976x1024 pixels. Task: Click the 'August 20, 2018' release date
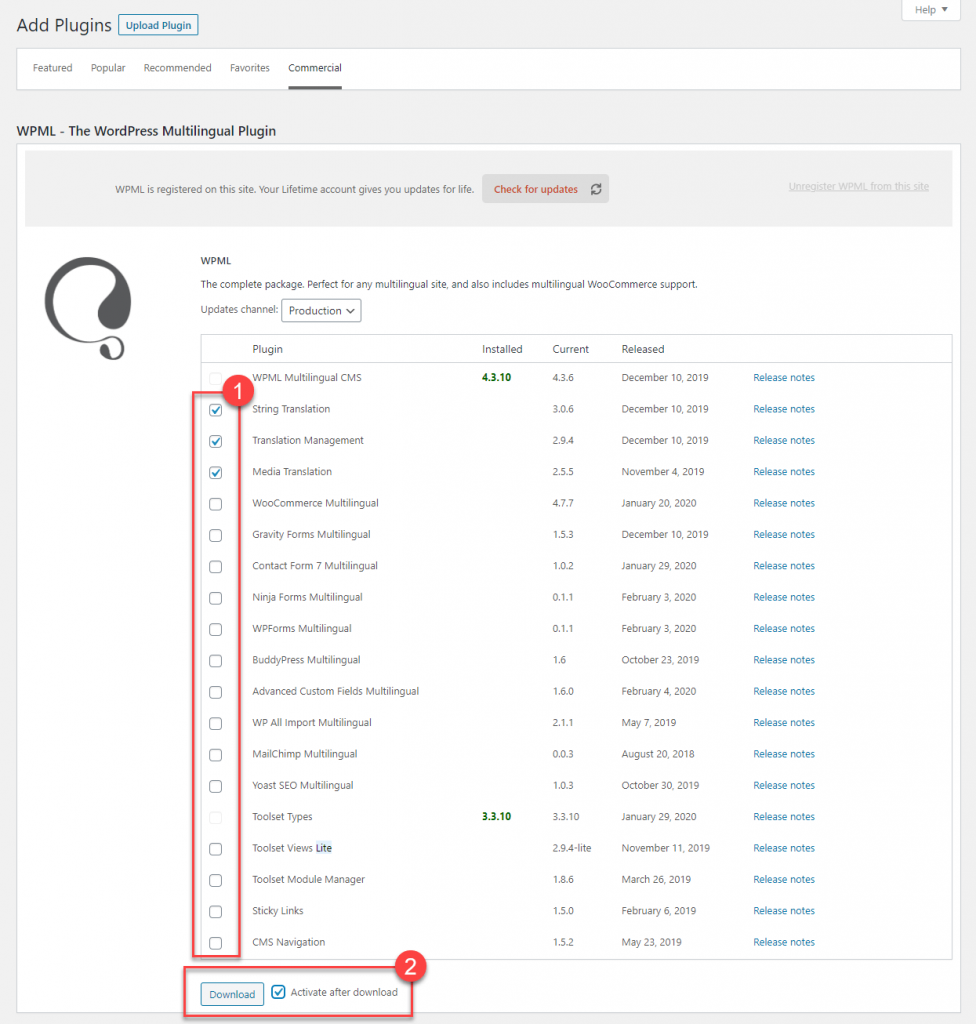658,754
